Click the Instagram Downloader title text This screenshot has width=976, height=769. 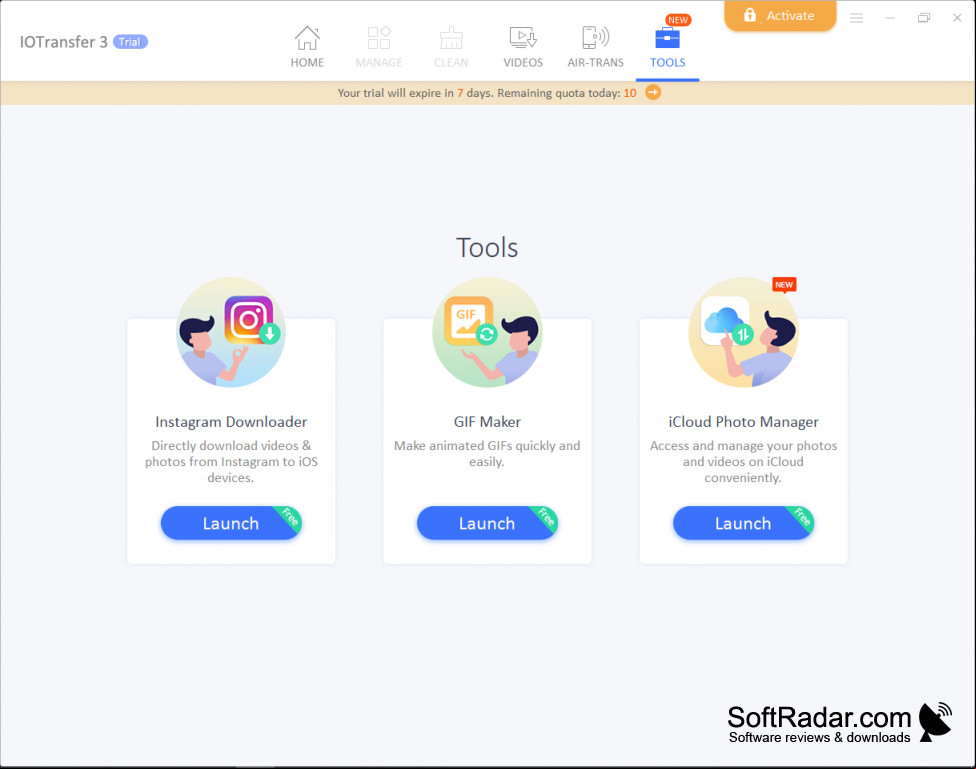[231, 422]
